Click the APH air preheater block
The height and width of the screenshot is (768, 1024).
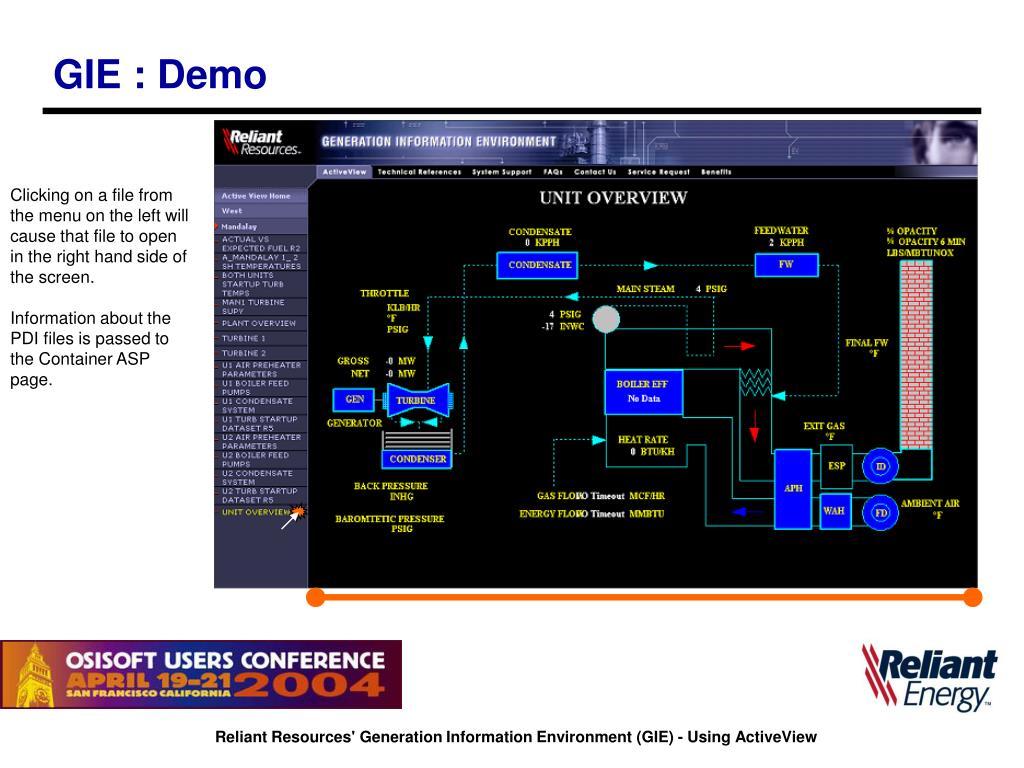[x=793, y=488]
